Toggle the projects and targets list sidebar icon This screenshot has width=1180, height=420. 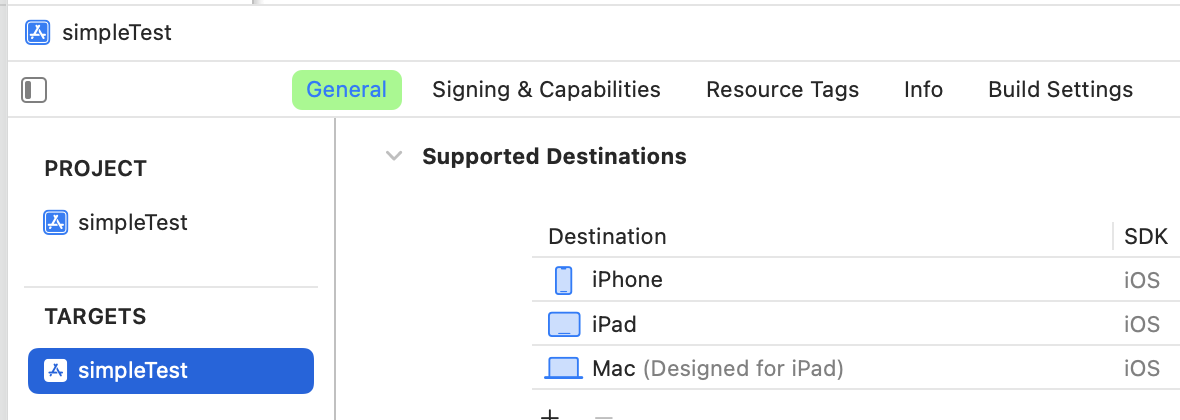(34, 90)
